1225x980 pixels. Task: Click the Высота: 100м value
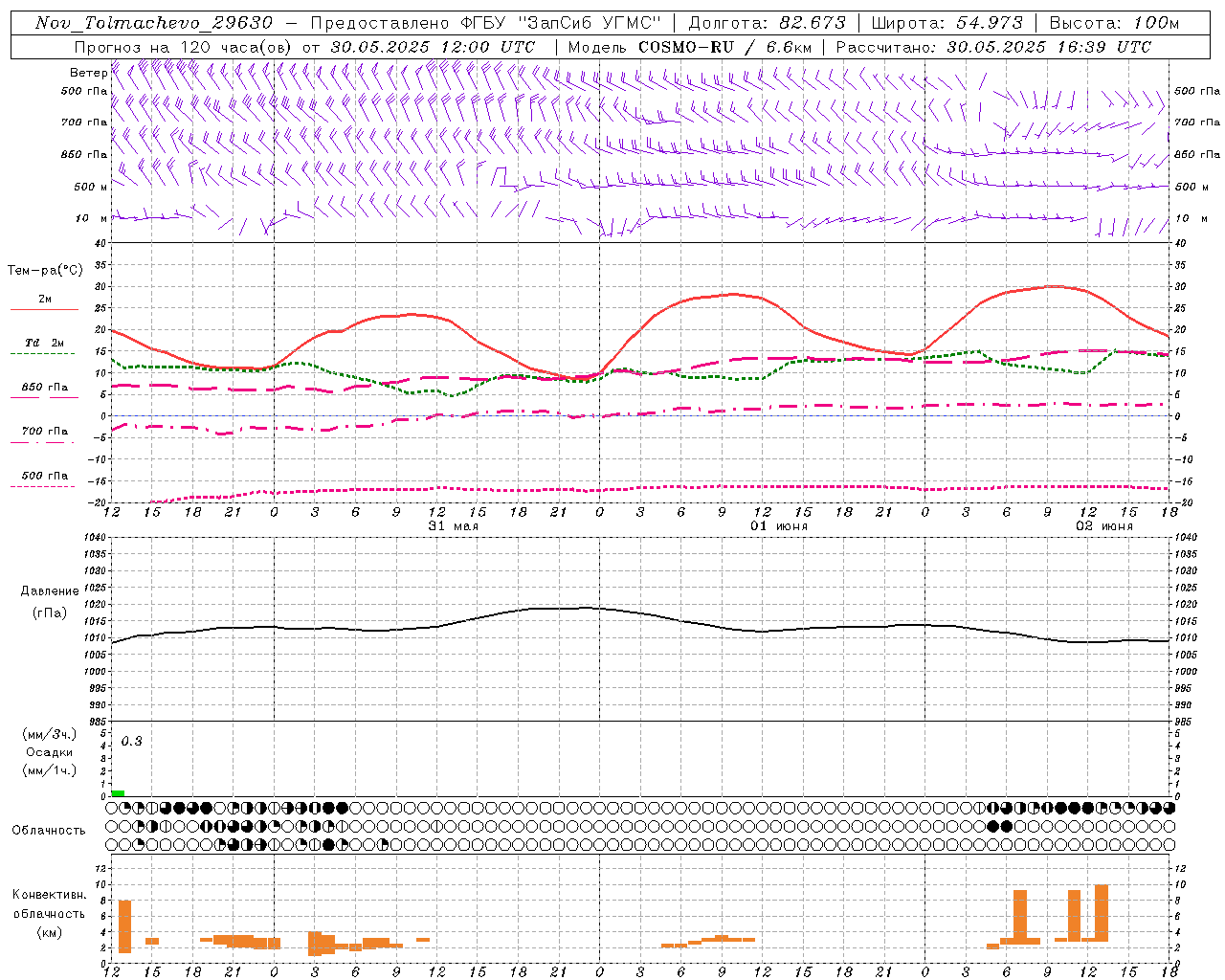click(1114, 23)
